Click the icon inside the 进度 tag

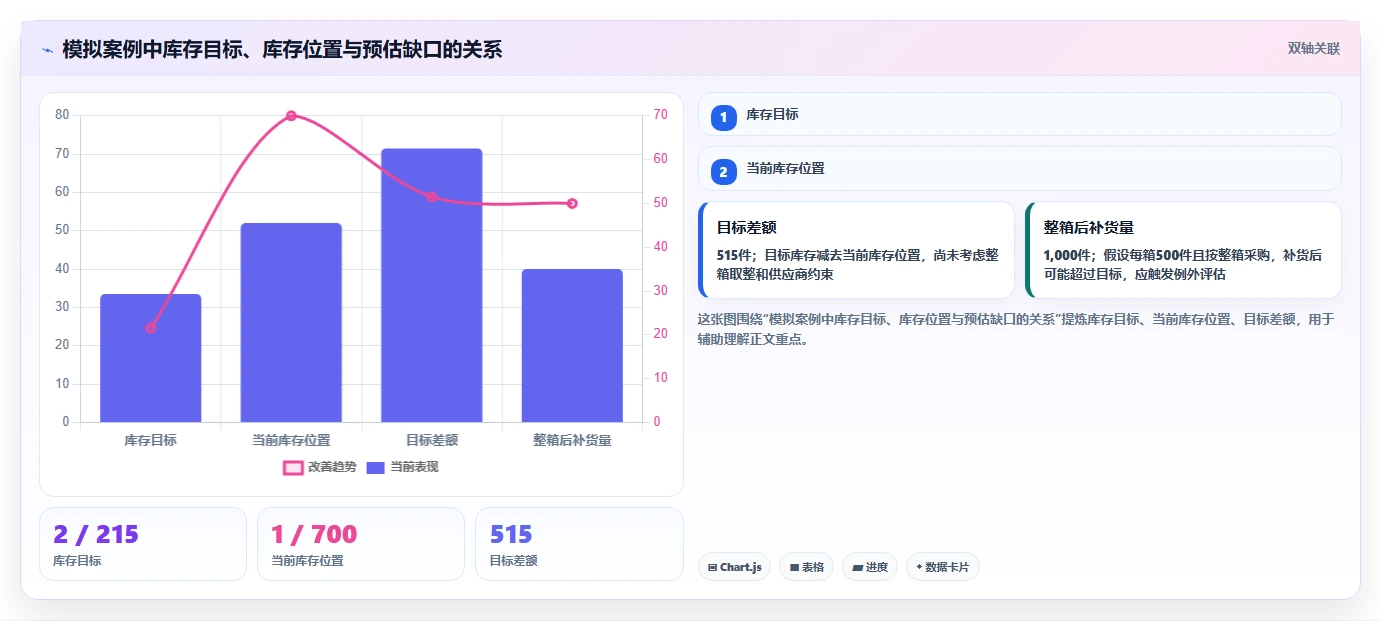pyautogui.click(x=857, y=567)
